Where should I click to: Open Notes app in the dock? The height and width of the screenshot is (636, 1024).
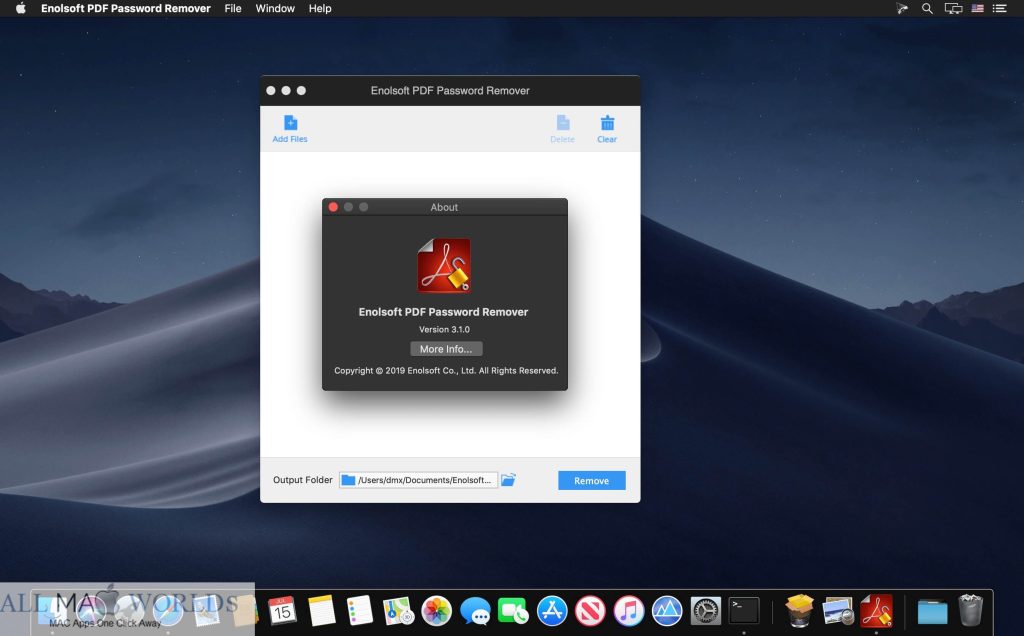pyautogui.click(x=321, y=611)
